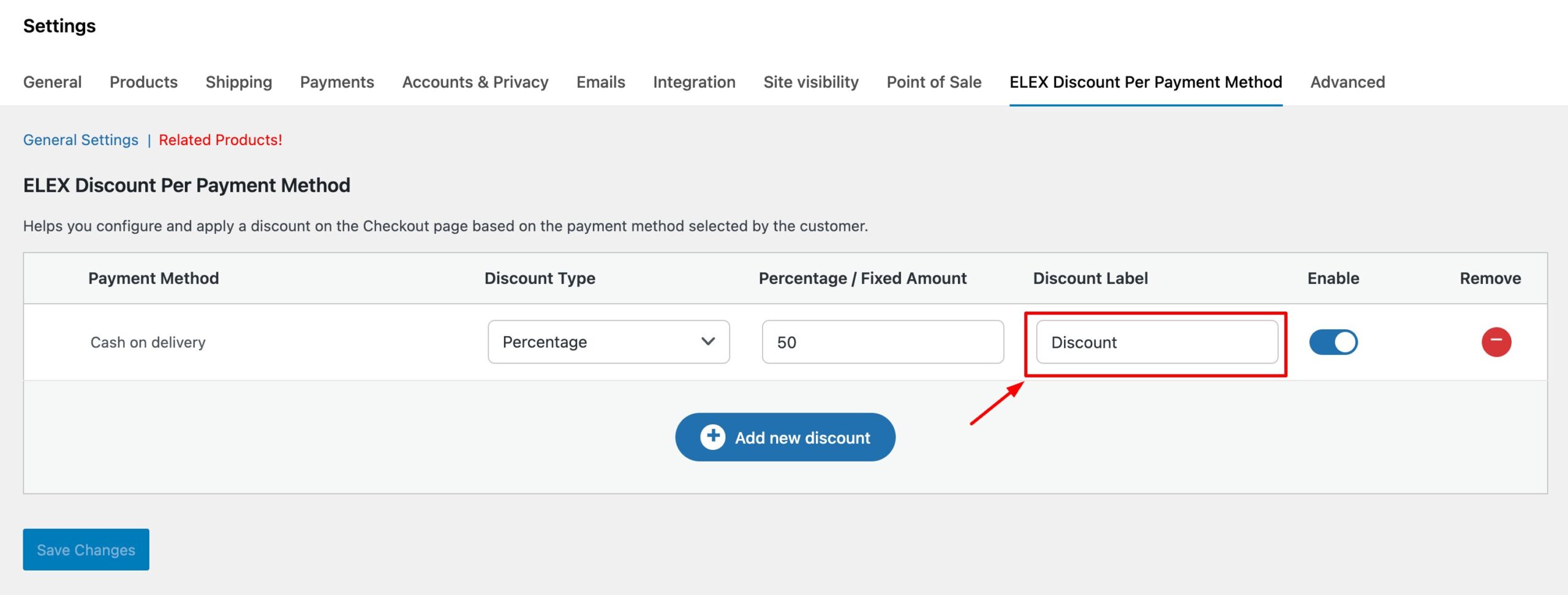Open the Integration tab
Image resolution: width=1568 pixels, height=595 pixels.
pos(694,82)
